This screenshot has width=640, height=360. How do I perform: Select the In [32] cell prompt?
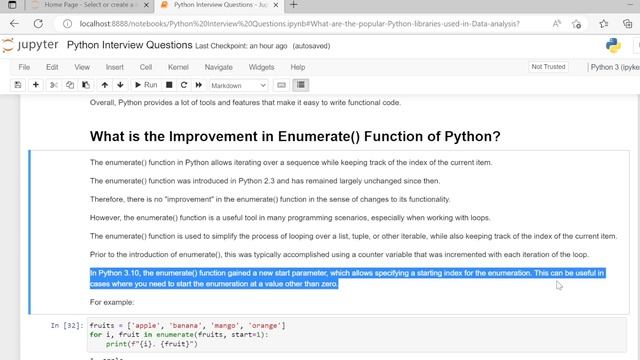[67, 325]
